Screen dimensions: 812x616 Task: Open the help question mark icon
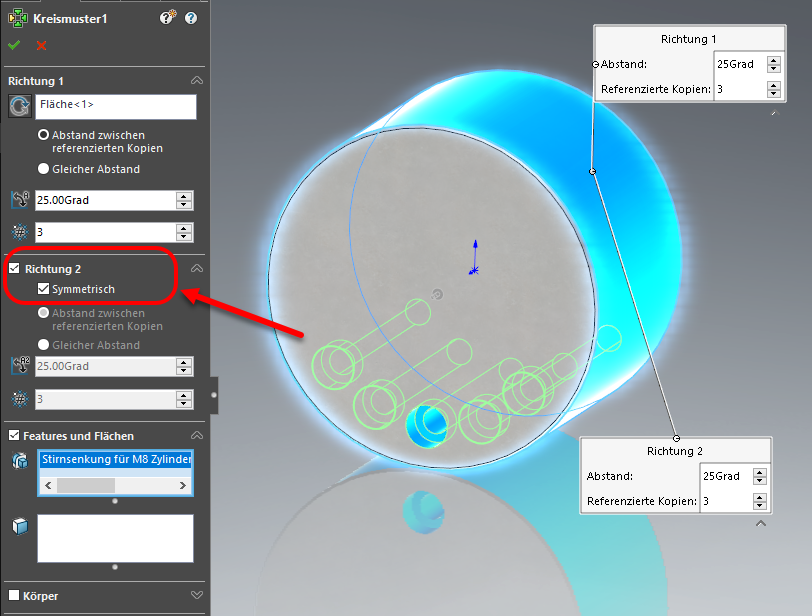point(191,18)
